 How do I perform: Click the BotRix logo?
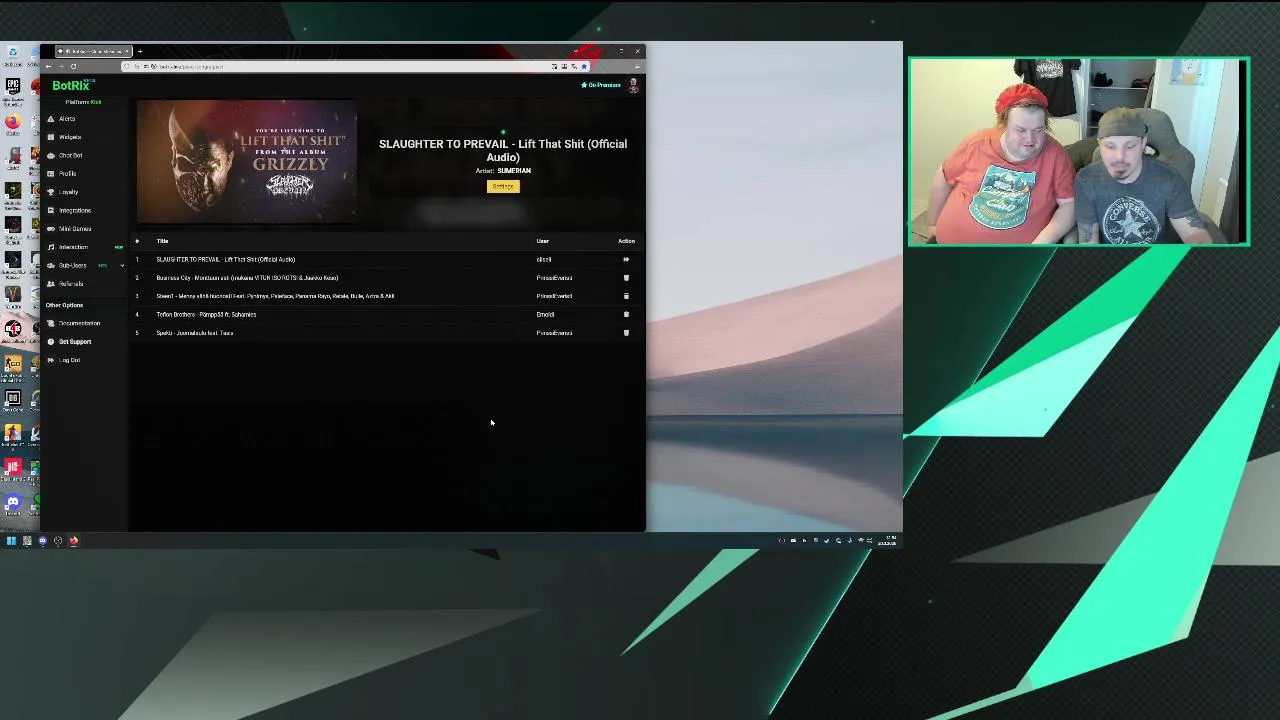click(x=71, y=86)
